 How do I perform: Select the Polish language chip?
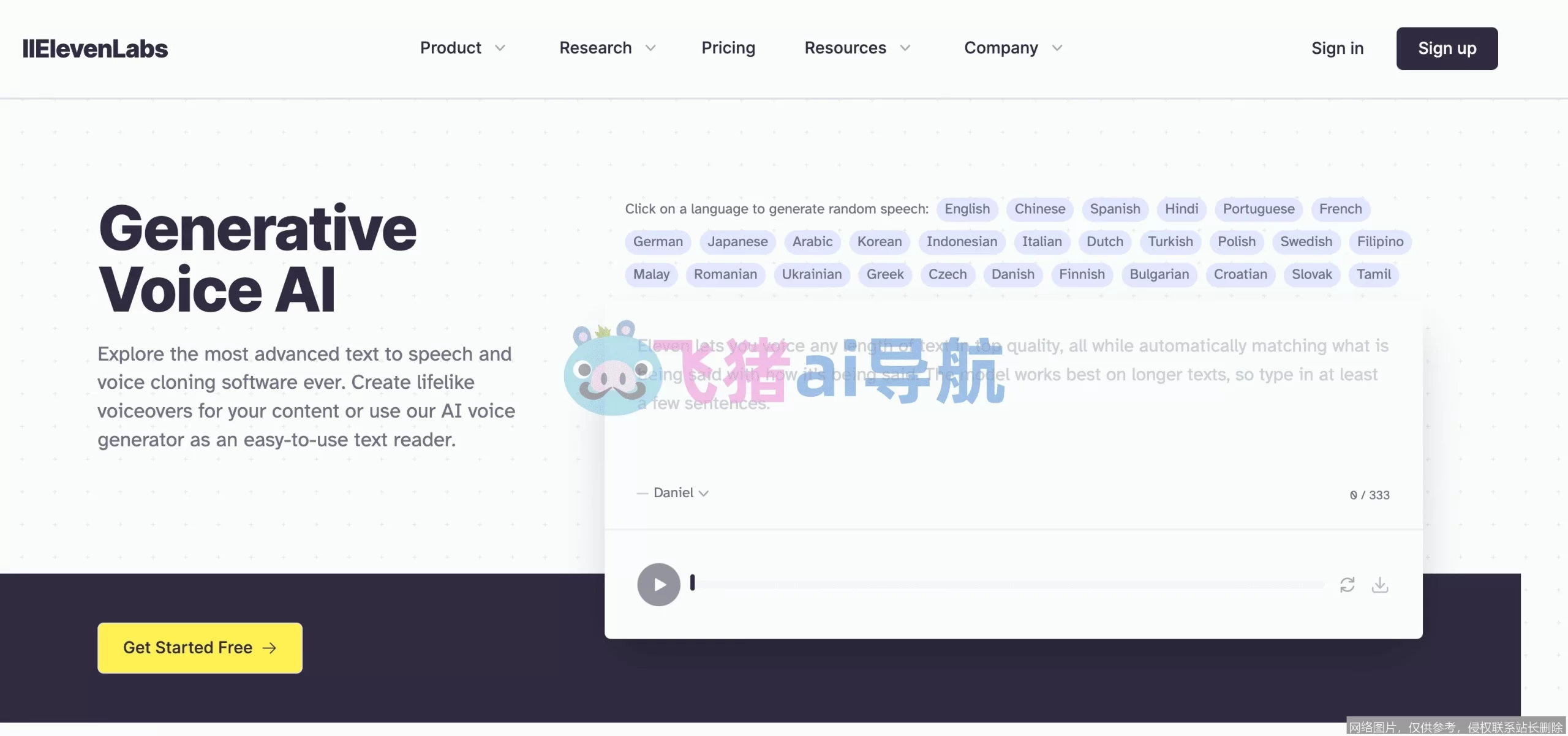tap(1237, 241)
